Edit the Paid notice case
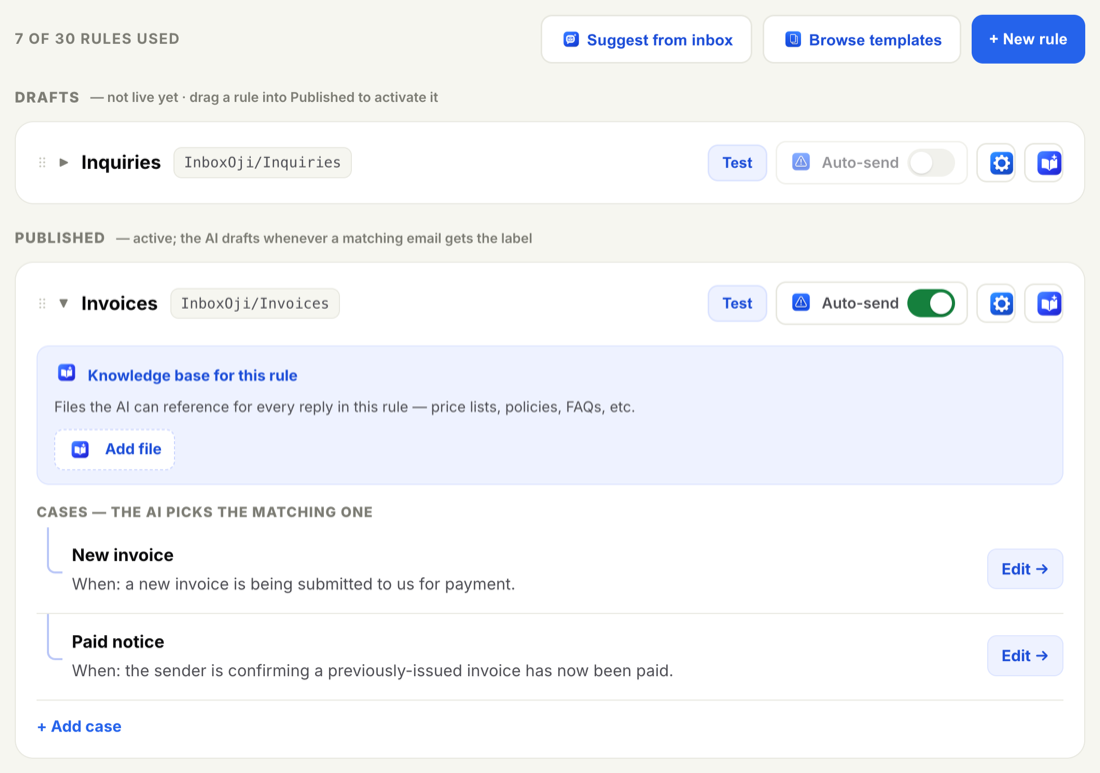Screen dimensions: 1100x773 point(1025,656)
